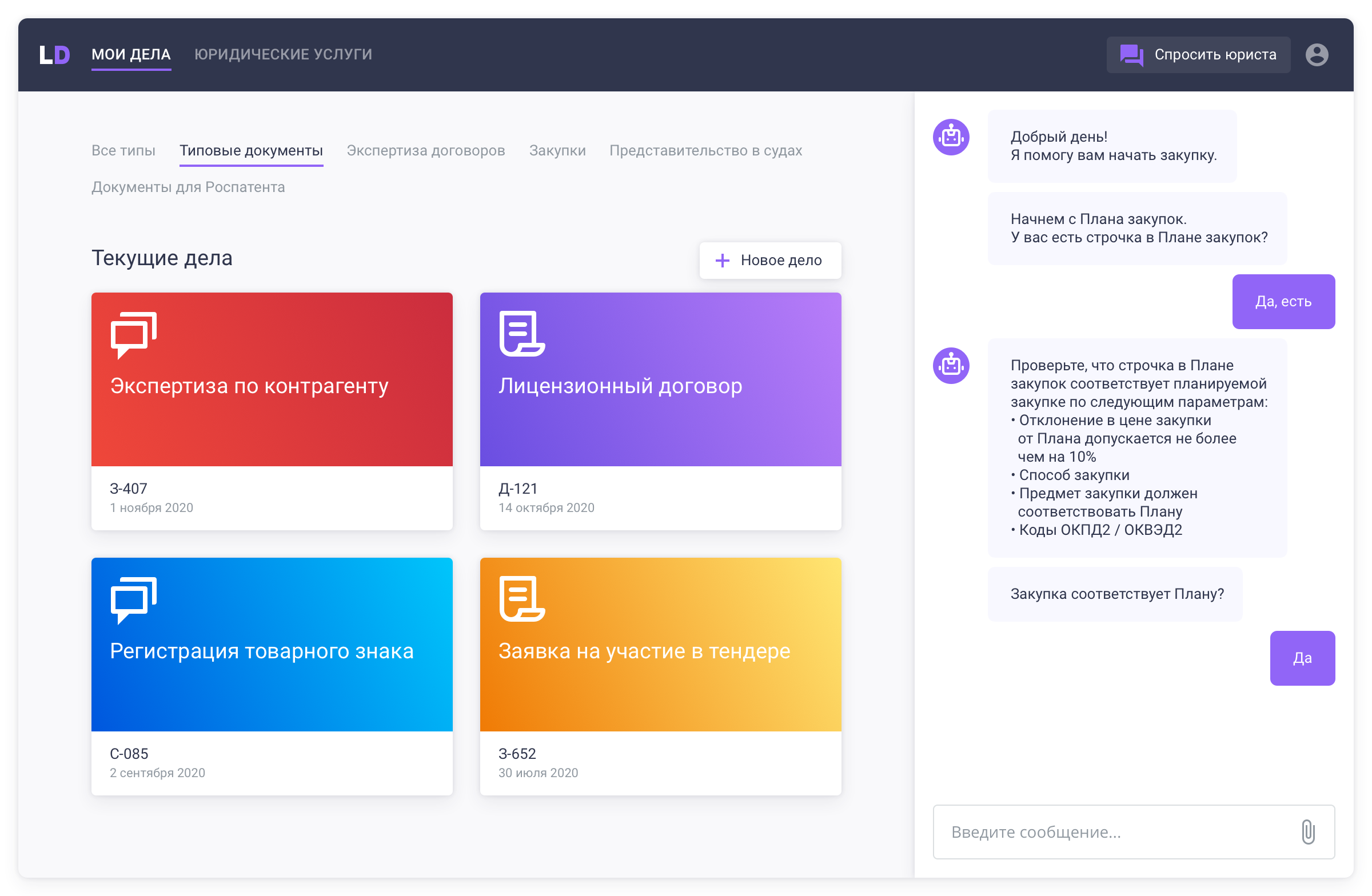Click the LD logo icon
The width and height of the screenshot is (1372, 896).
pos(54,55)
